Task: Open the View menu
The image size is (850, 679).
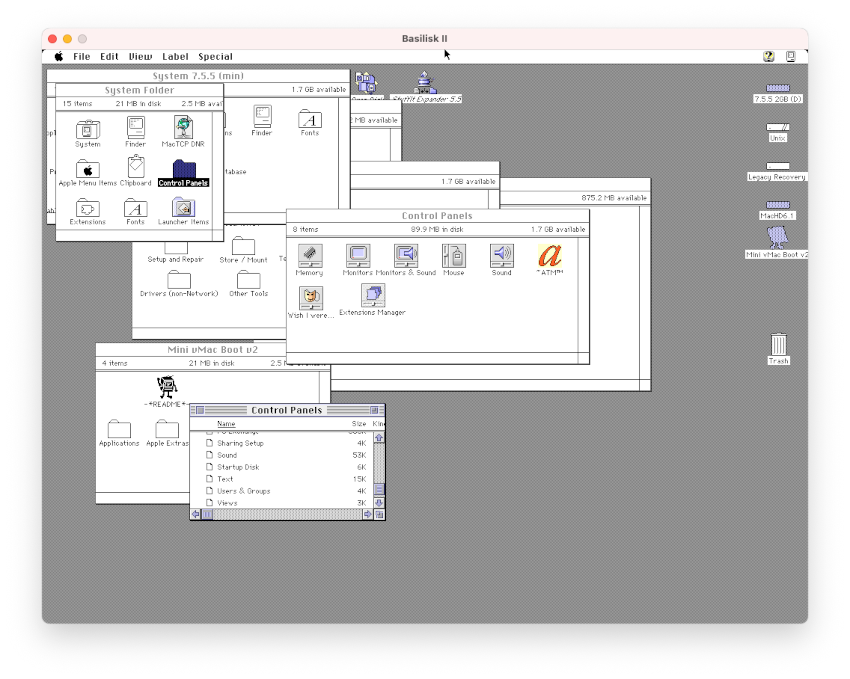Action: (x=140, y=56)
